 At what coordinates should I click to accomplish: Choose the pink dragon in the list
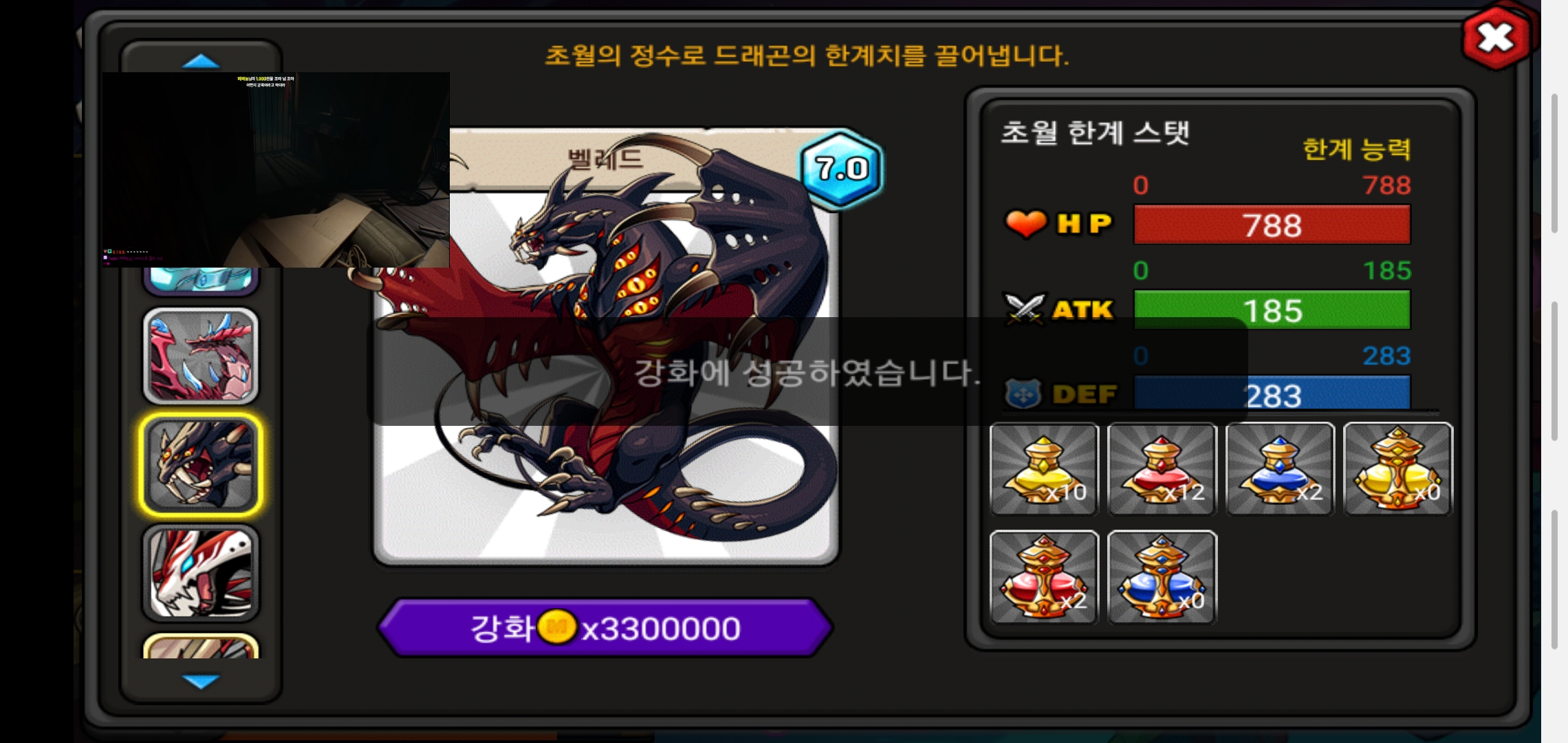point(201,356)
